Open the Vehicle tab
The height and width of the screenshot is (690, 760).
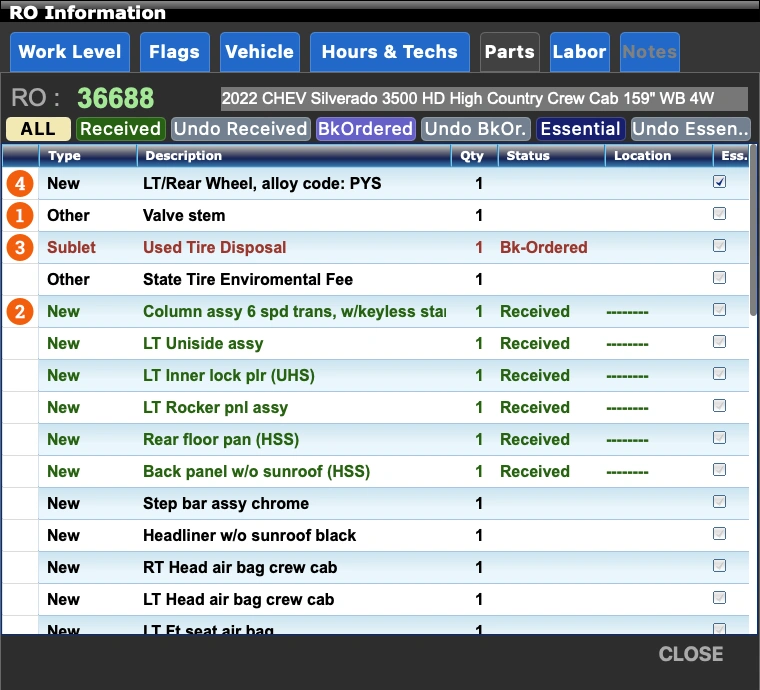(259, 52)
